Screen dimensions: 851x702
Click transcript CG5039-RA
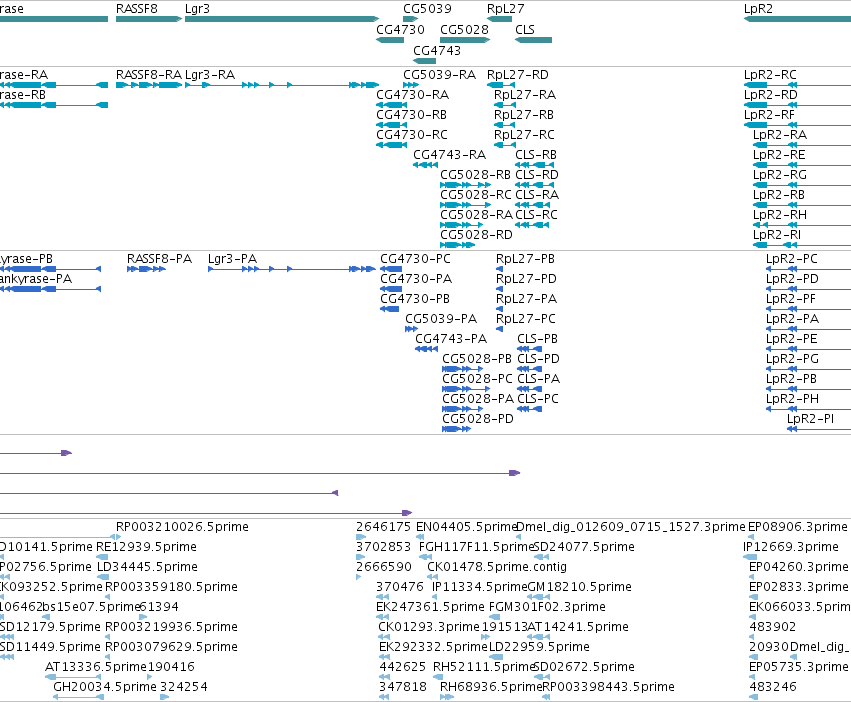click(440, 74)
